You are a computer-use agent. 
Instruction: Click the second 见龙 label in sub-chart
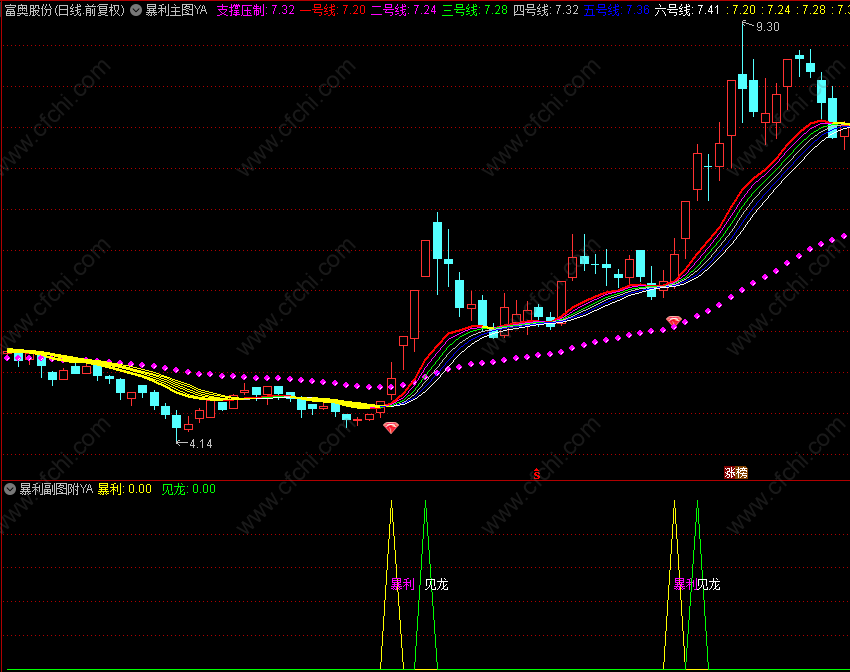709,584
